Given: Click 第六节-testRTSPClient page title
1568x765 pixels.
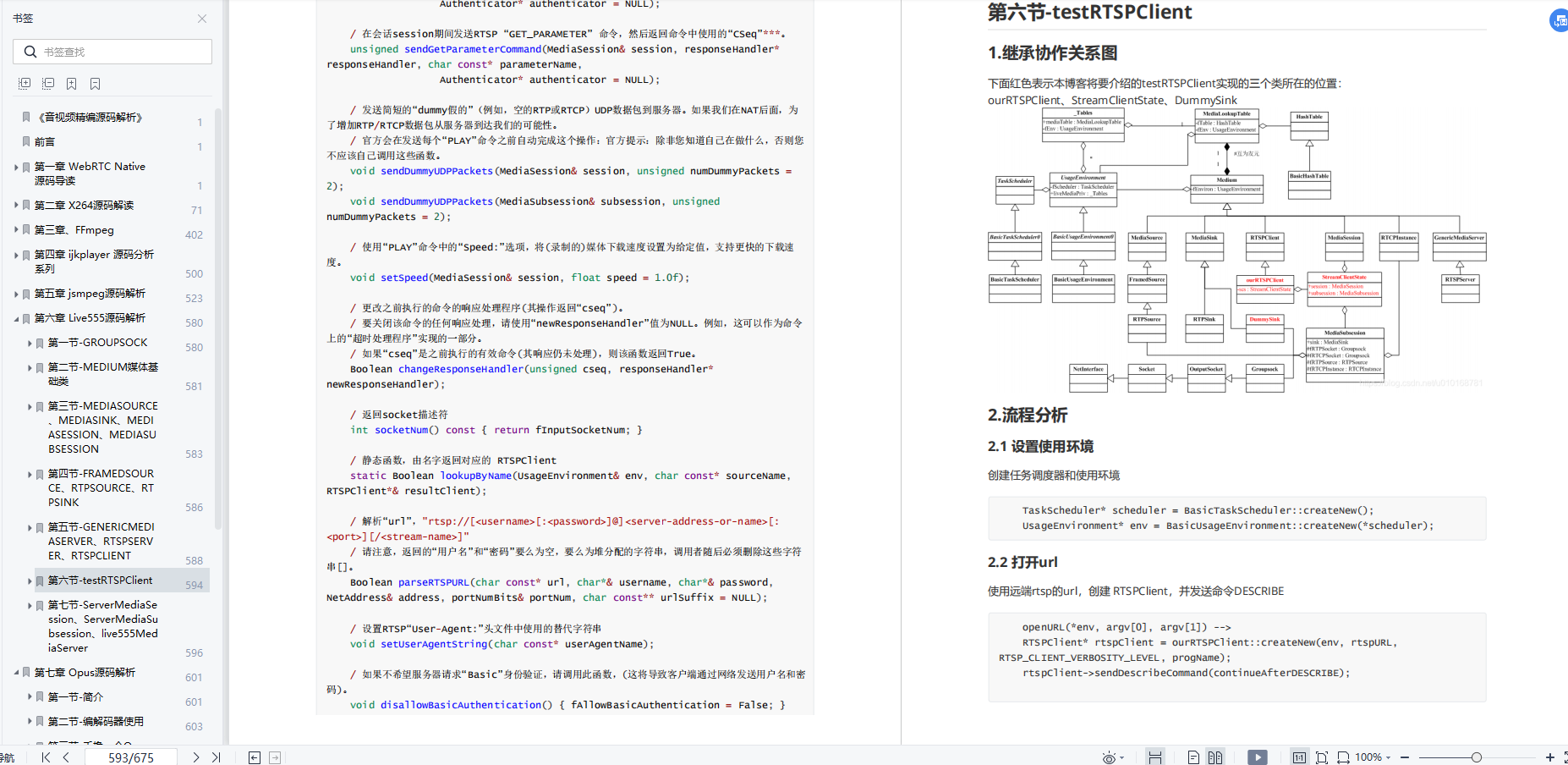Looking at the screenshot, I should pyautogui.click(x=1089, y=12).
